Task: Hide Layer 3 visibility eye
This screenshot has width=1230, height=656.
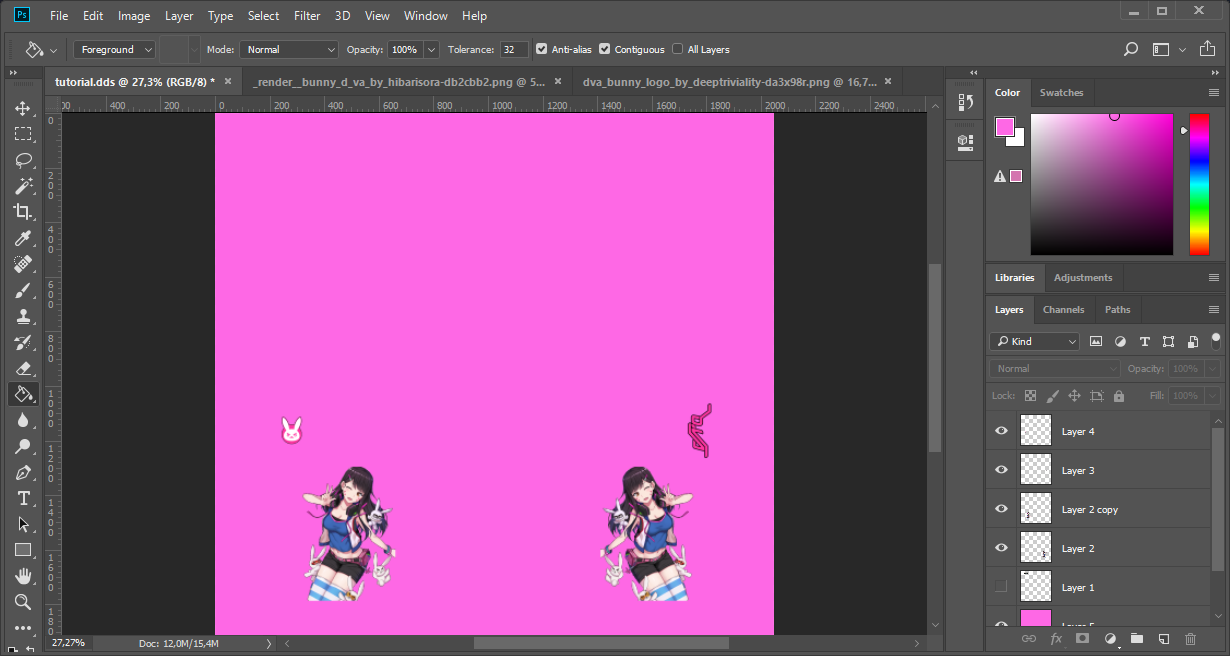Action: click(1001, 470)
